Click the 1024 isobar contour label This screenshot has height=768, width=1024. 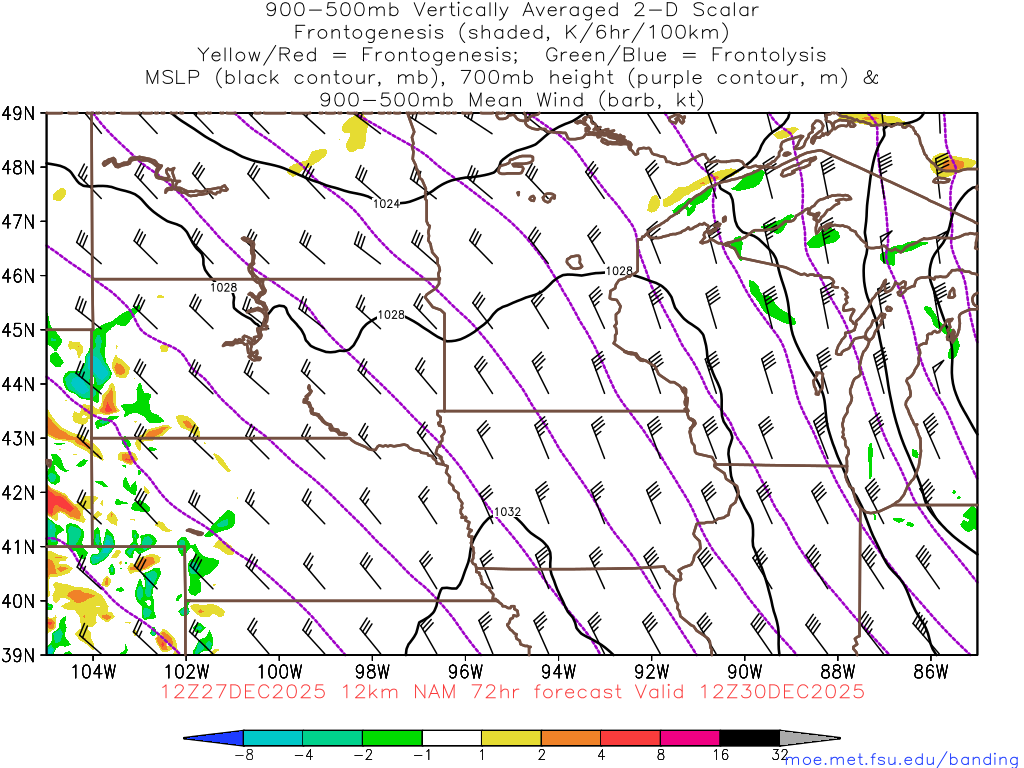[386, 204]
